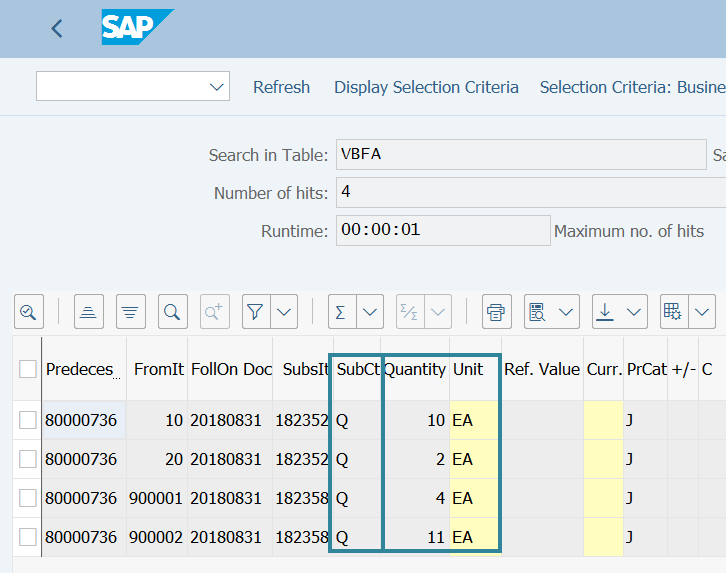Click the Number of hits field

(531, 192)
